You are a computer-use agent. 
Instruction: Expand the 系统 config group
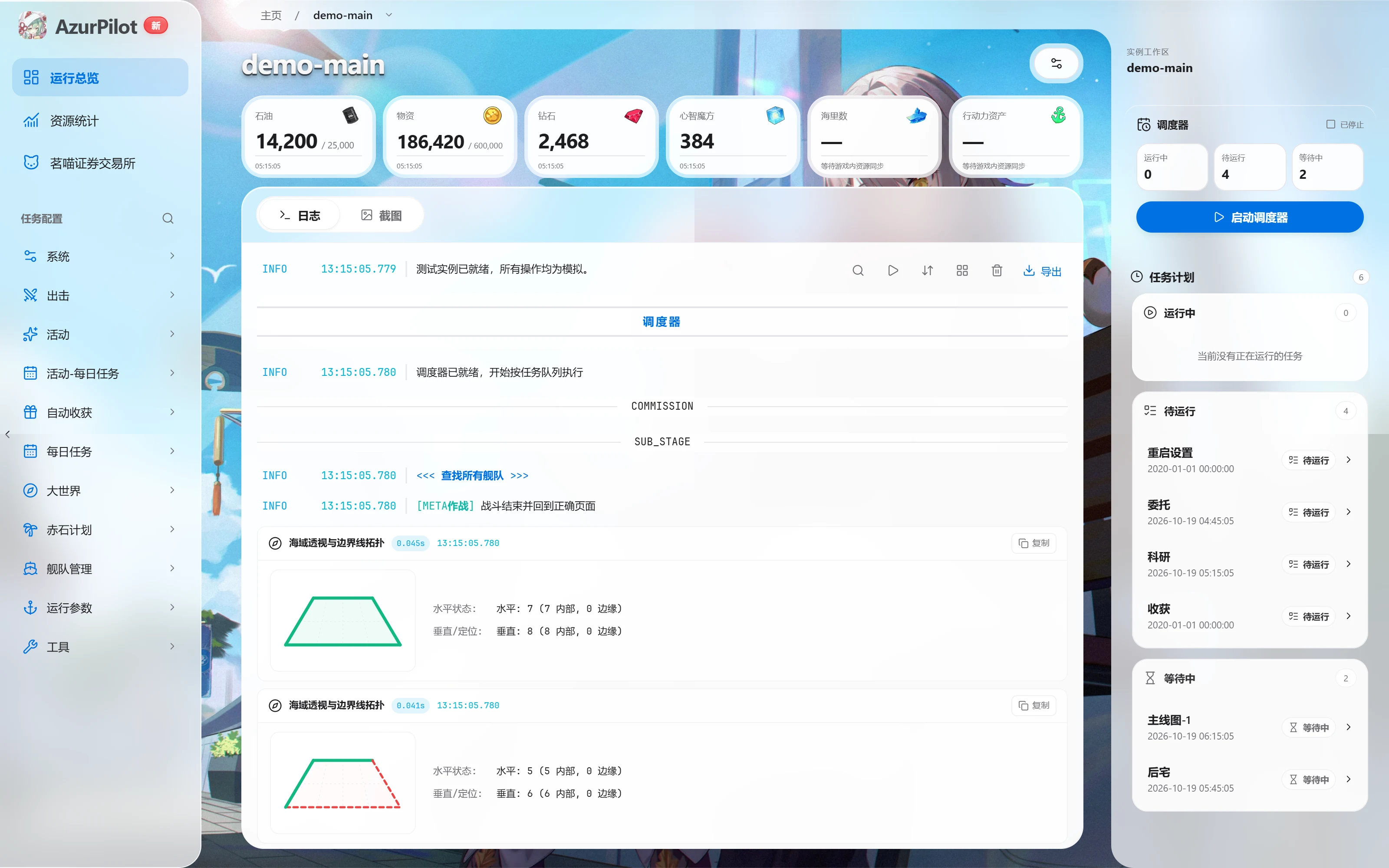tap(100, 256)
